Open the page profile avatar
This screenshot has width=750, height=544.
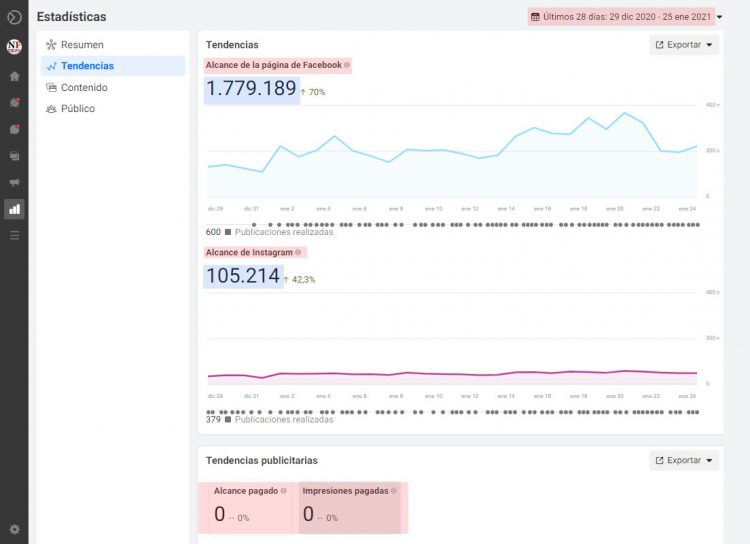(14, 47)
